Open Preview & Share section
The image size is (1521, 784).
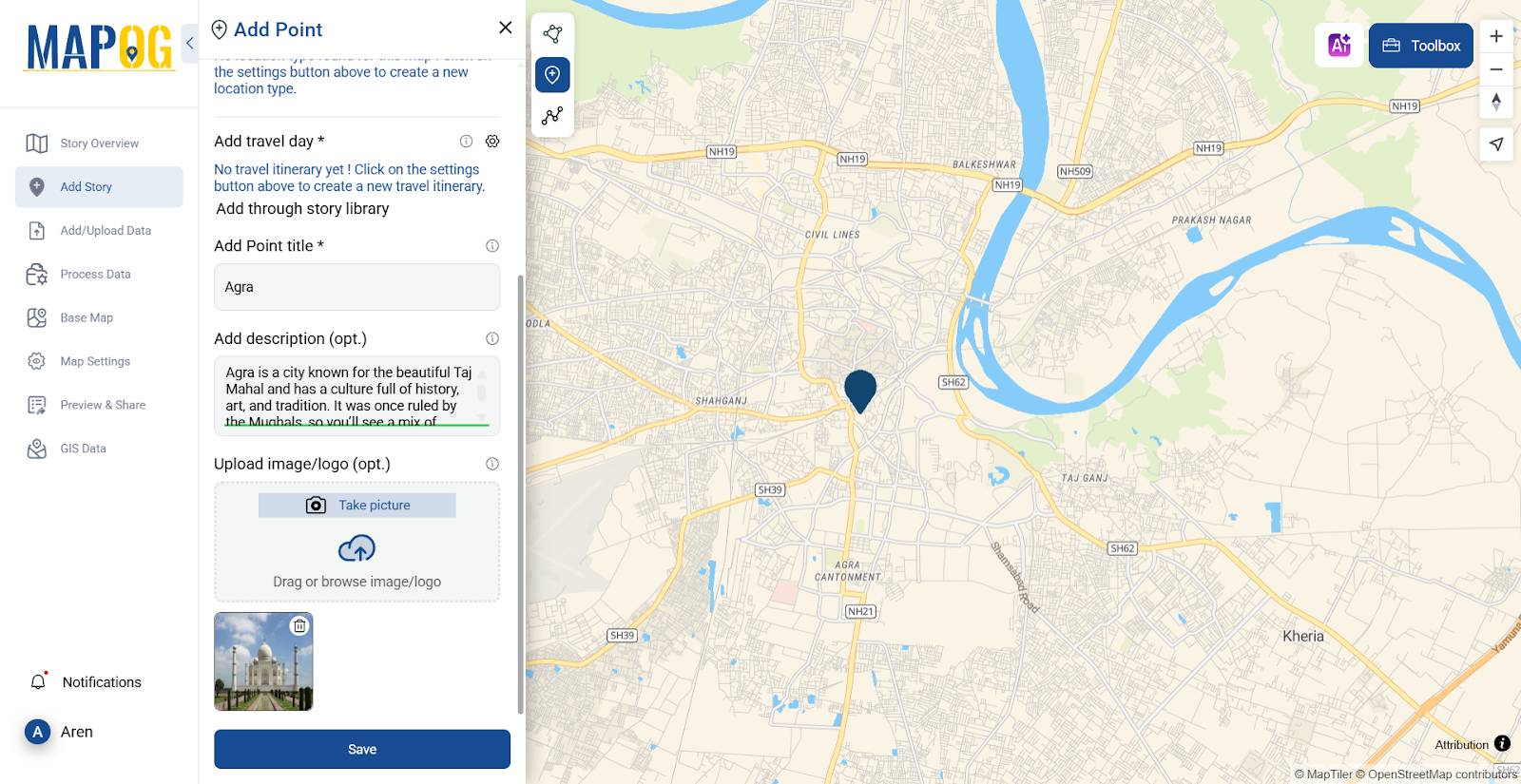pos(99,406)
